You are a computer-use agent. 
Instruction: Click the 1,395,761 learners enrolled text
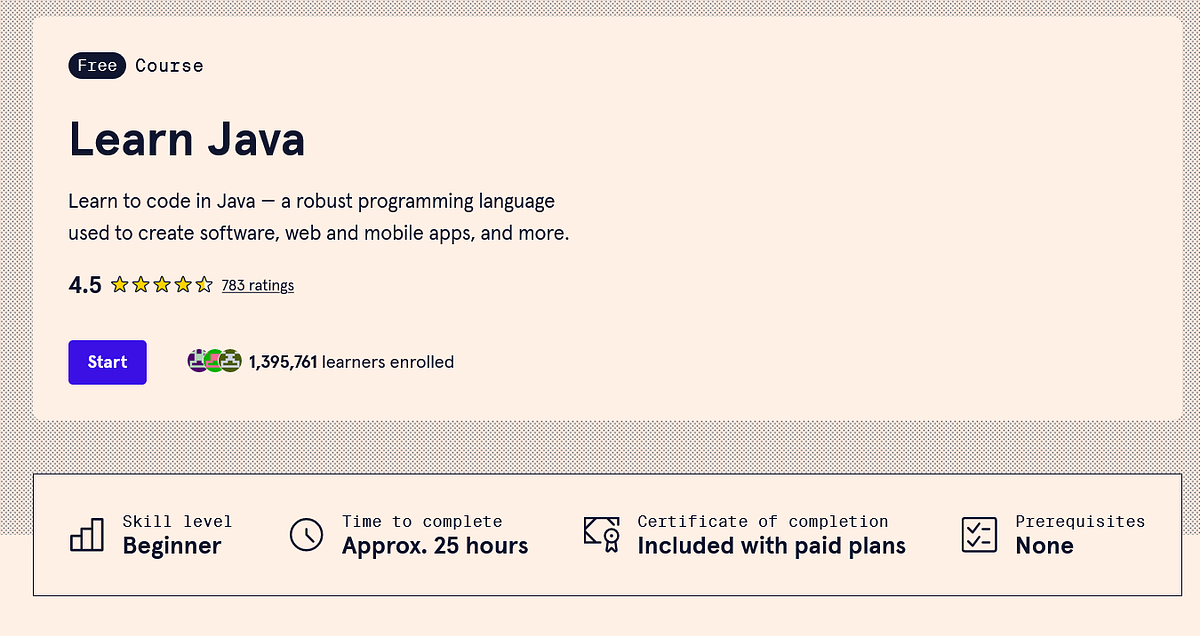(351, 362)
